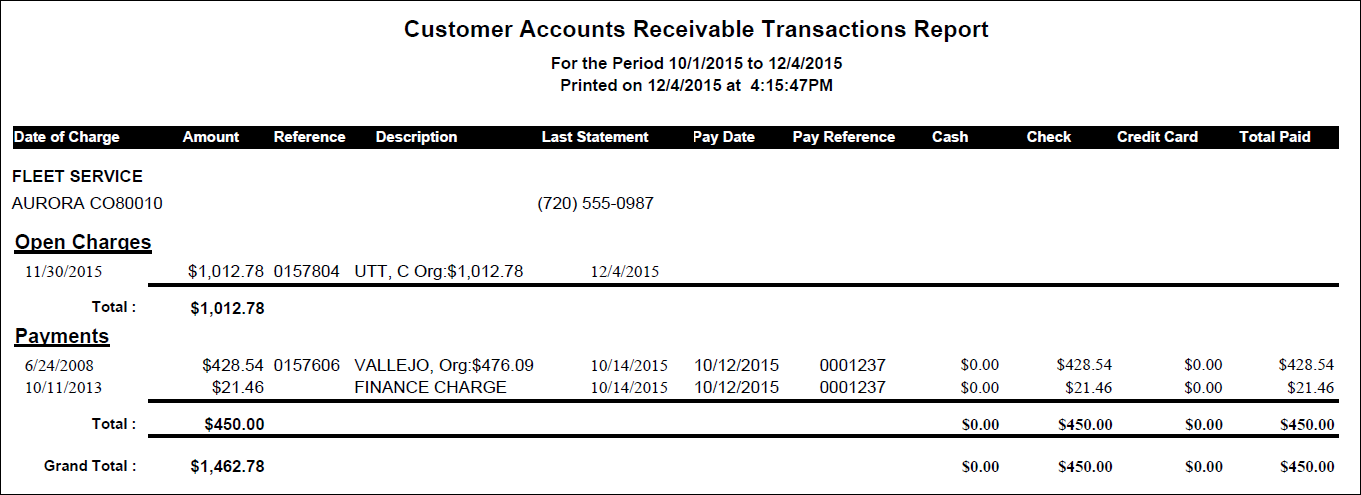Click the Last Statement column header
This screenshot has height=495, width=1361.
595,137
